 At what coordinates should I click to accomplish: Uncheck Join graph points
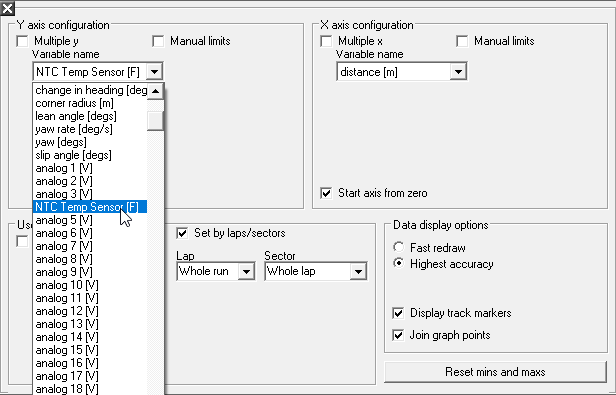[398, 335]
